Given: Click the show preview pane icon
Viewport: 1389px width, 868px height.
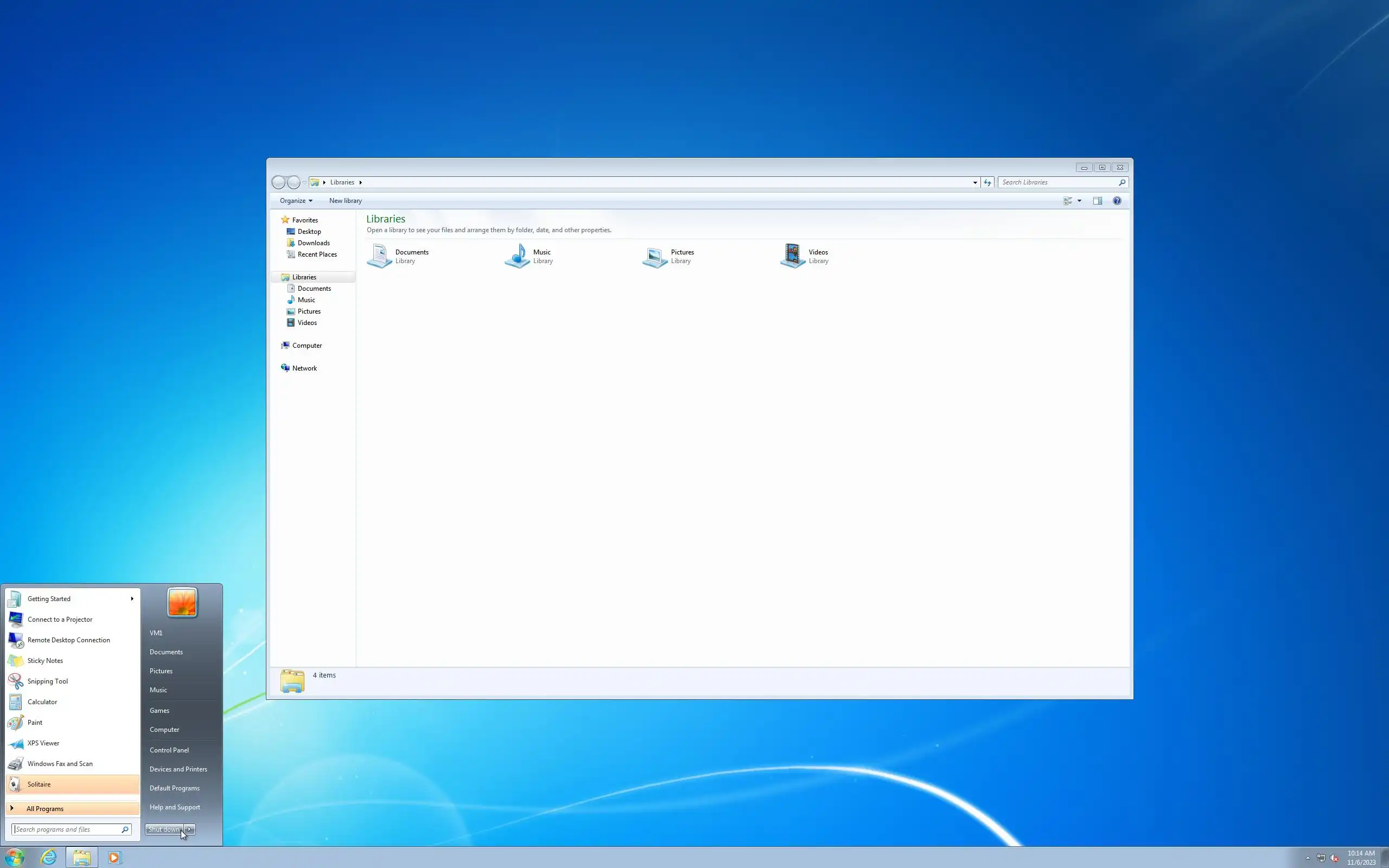Looking at the screenshot, I should (1098, 201).
